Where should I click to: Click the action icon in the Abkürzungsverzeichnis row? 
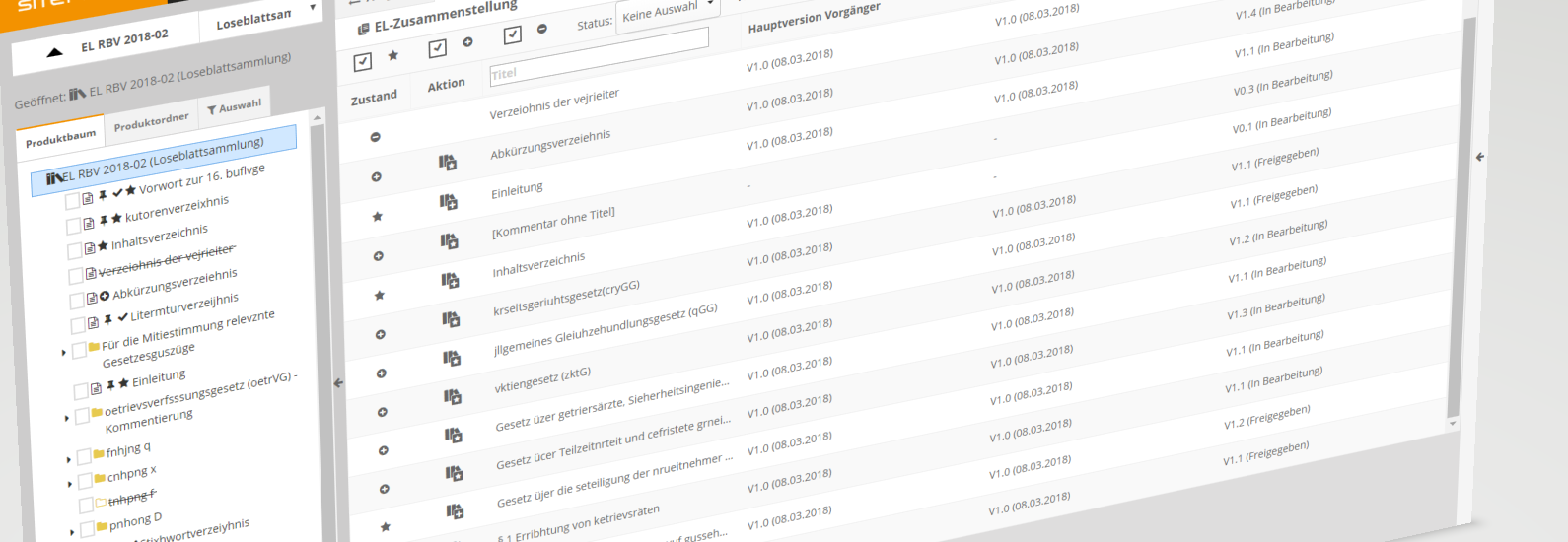coord(448,163)
